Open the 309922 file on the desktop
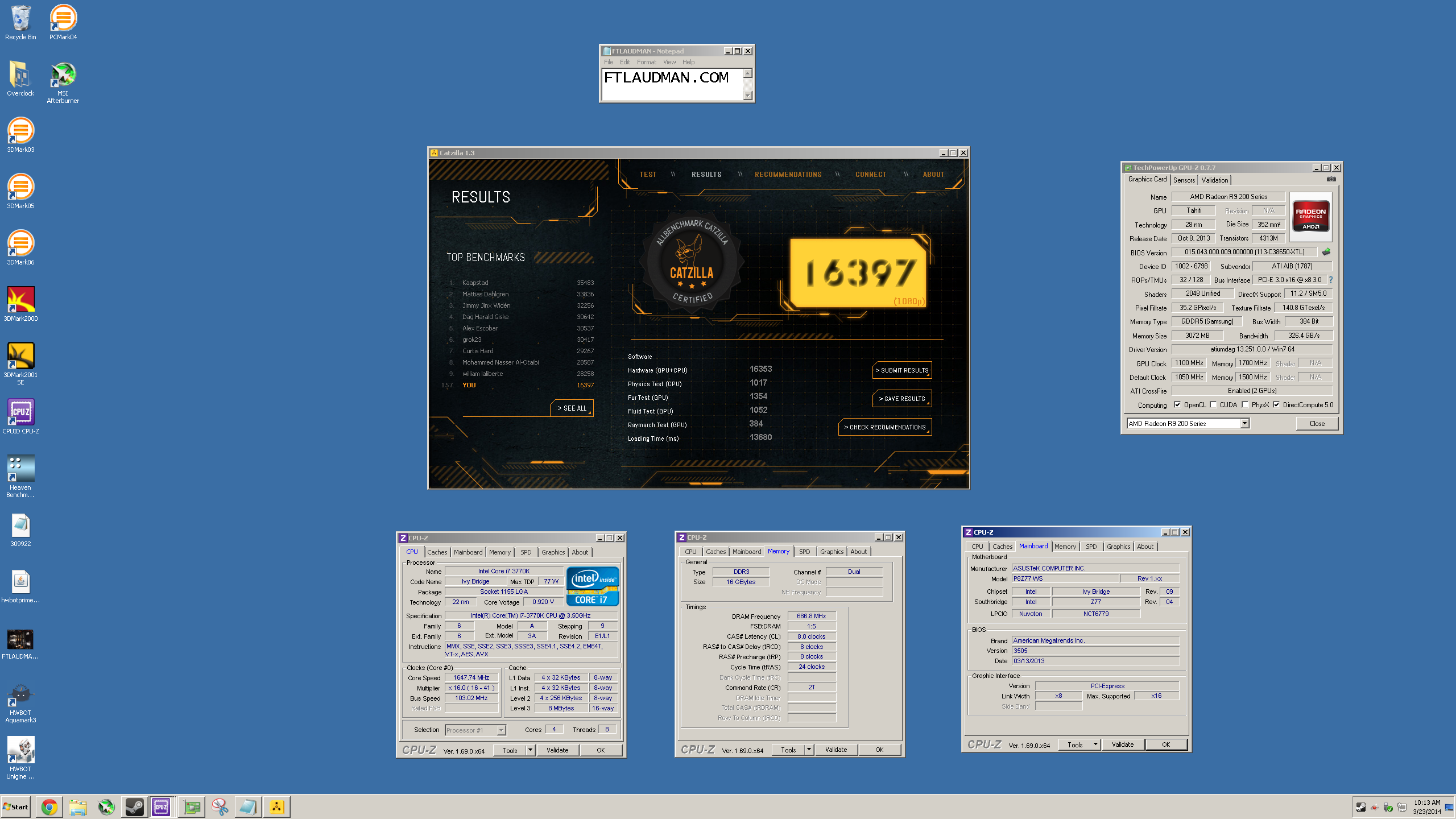1456x819 pixels. pyautogui.click(x=20, y=530)
